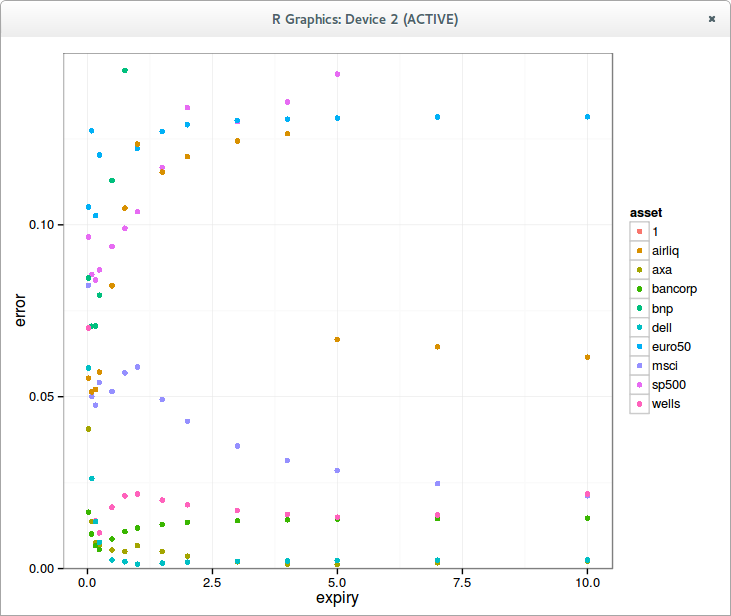Click the purple msci legend swatch
Screen dimensions: 731x616
tap(639, 366)
